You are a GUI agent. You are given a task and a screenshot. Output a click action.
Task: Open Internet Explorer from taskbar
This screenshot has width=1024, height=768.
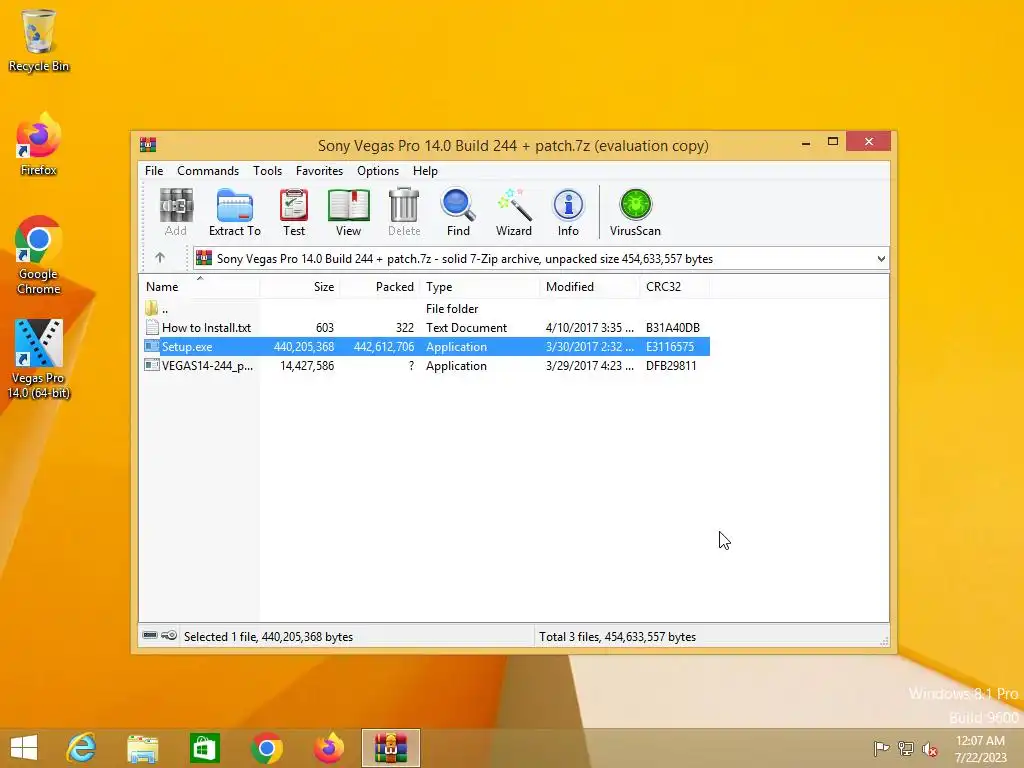(81, 748)
